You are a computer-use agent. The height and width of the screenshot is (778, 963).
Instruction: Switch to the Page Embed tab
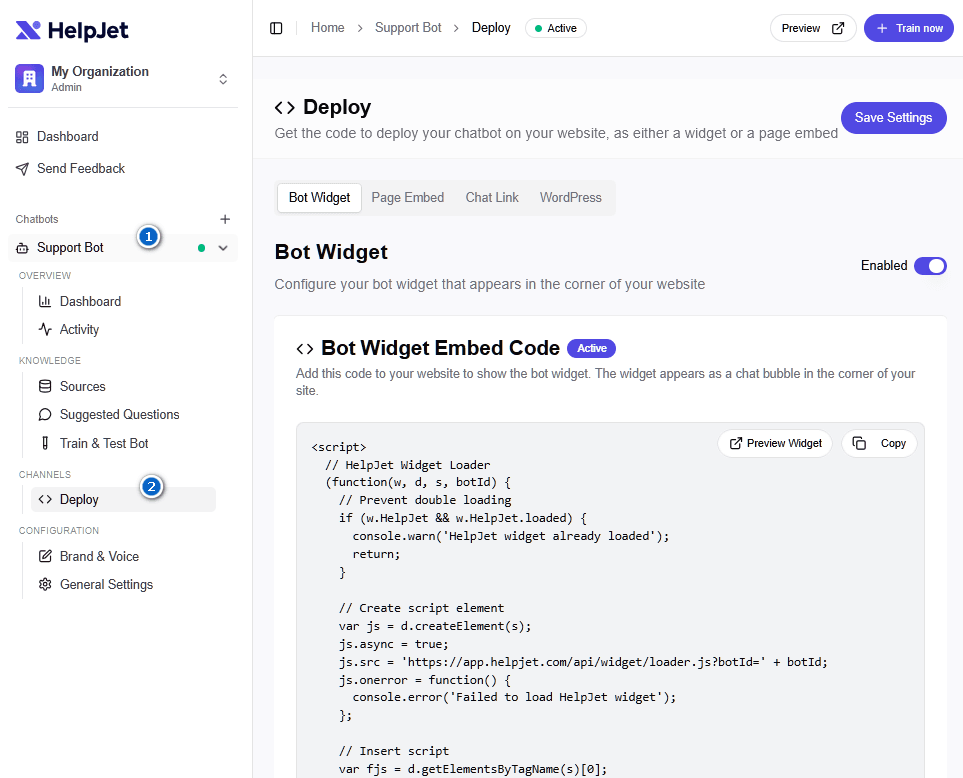407,198
